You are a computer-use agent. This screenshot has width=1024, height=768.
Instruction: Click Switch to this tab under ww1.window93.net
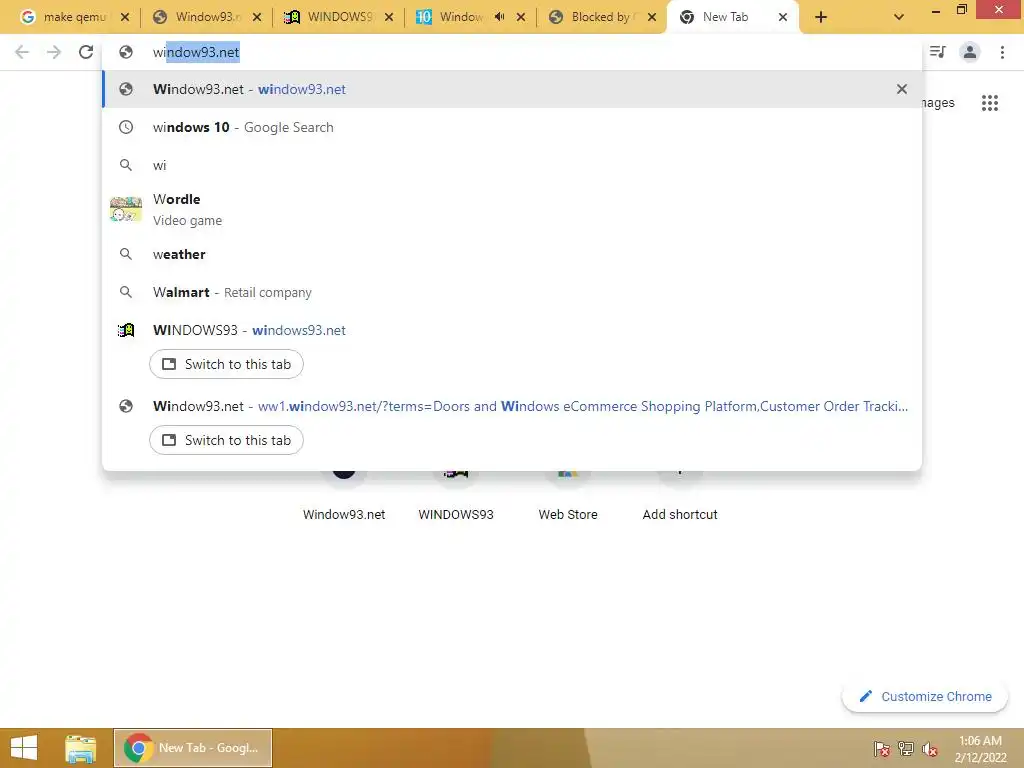226,440
